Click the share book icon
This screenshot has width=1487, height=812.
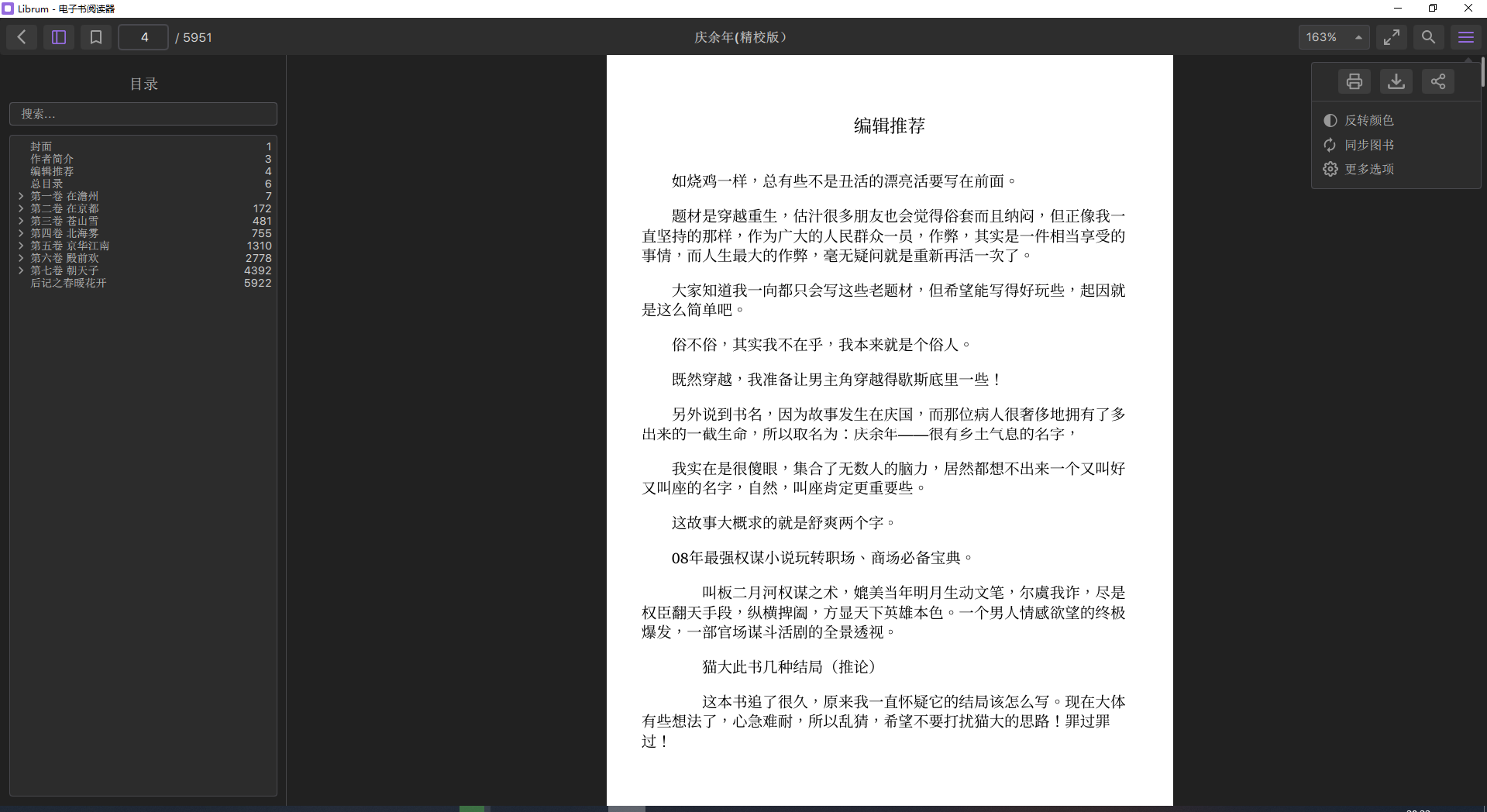pos(1438,81)
